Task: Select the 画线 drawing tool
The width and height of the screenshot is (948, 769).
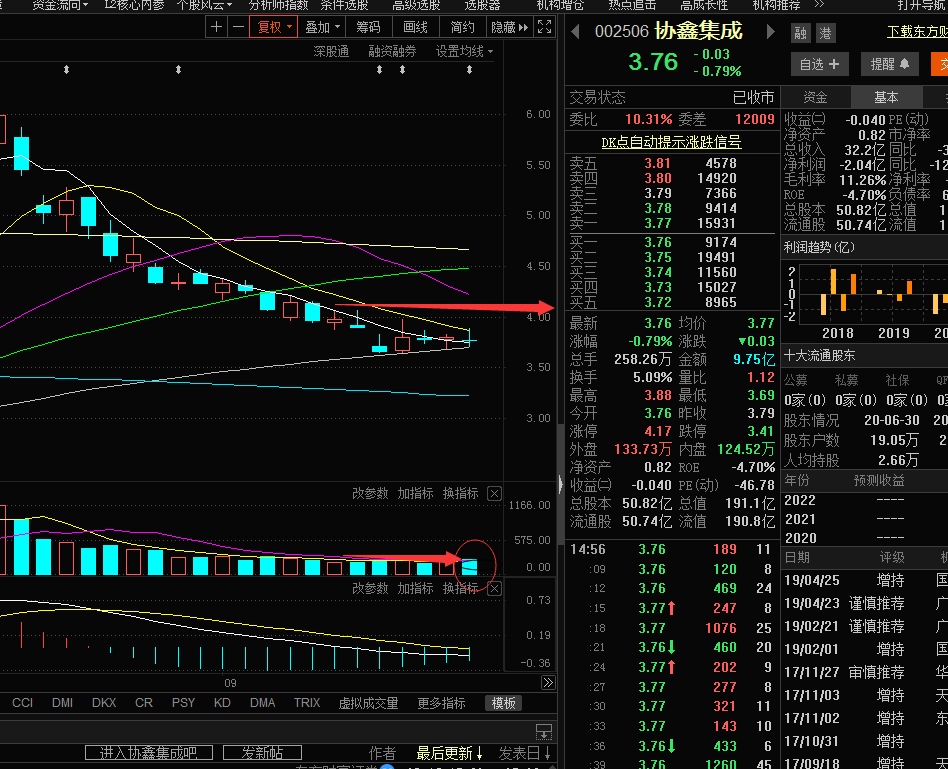Action: pos(415,27)
